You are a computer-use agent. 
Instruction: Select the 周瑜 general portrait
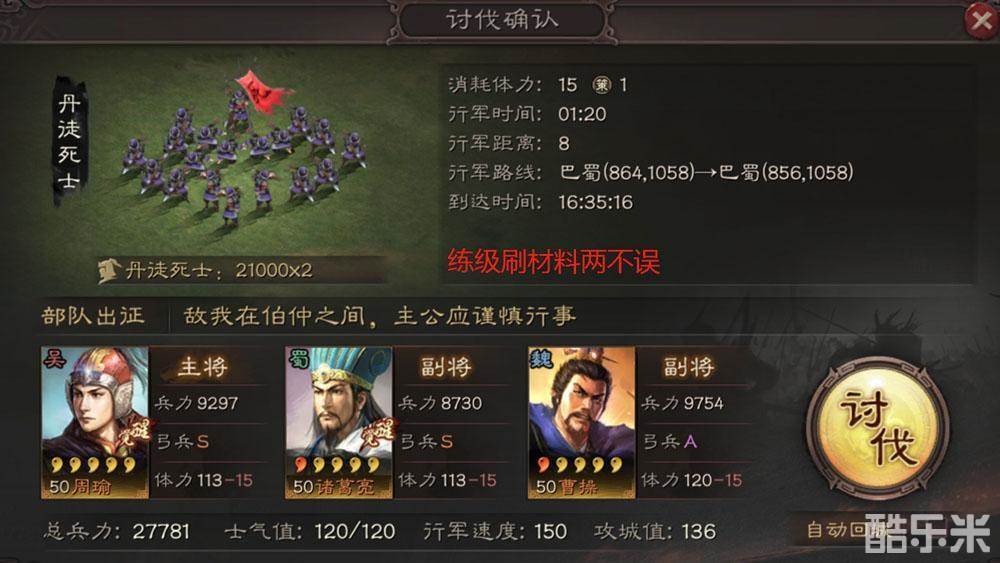pyautogui.click(x=95, y=422)
